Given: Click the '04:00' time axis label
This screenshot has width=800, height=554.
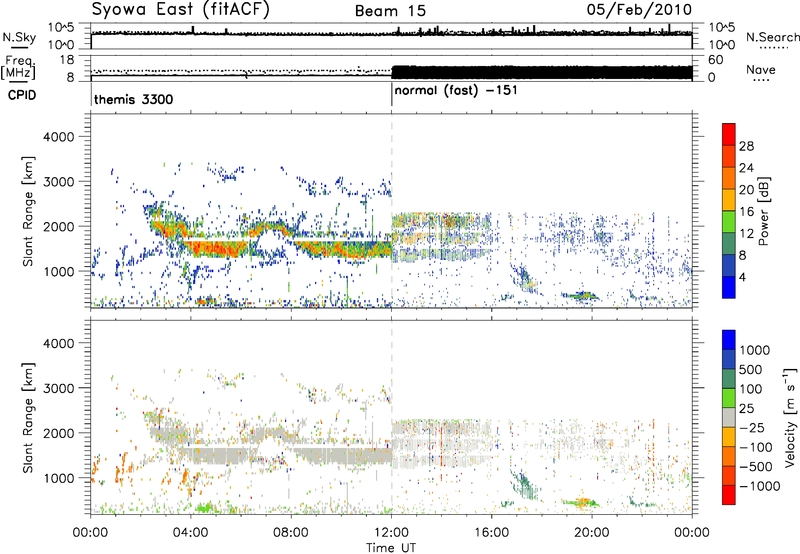Looking at the screenshot, I should [x=190, y=533].
